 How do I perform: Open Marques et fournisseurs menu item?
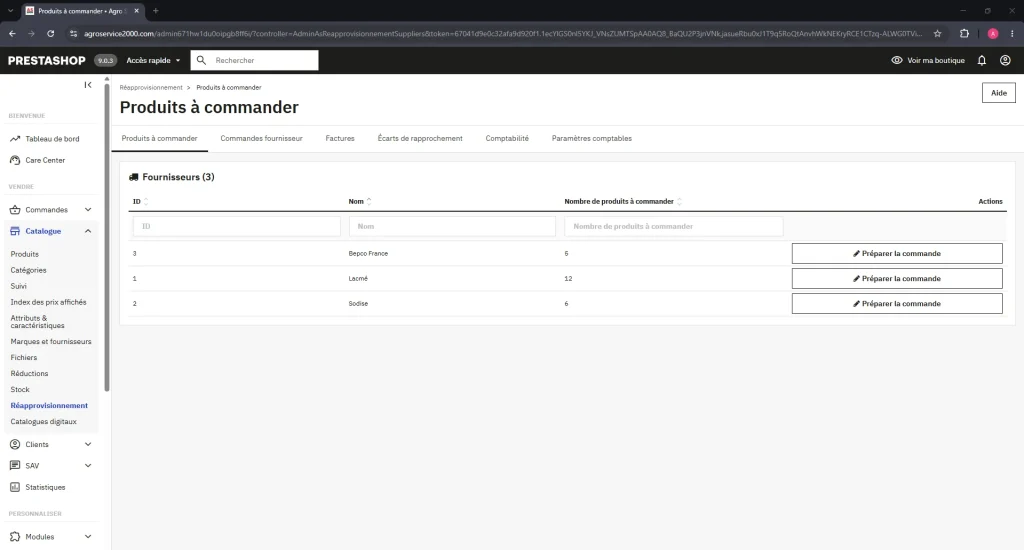(51, 342)
